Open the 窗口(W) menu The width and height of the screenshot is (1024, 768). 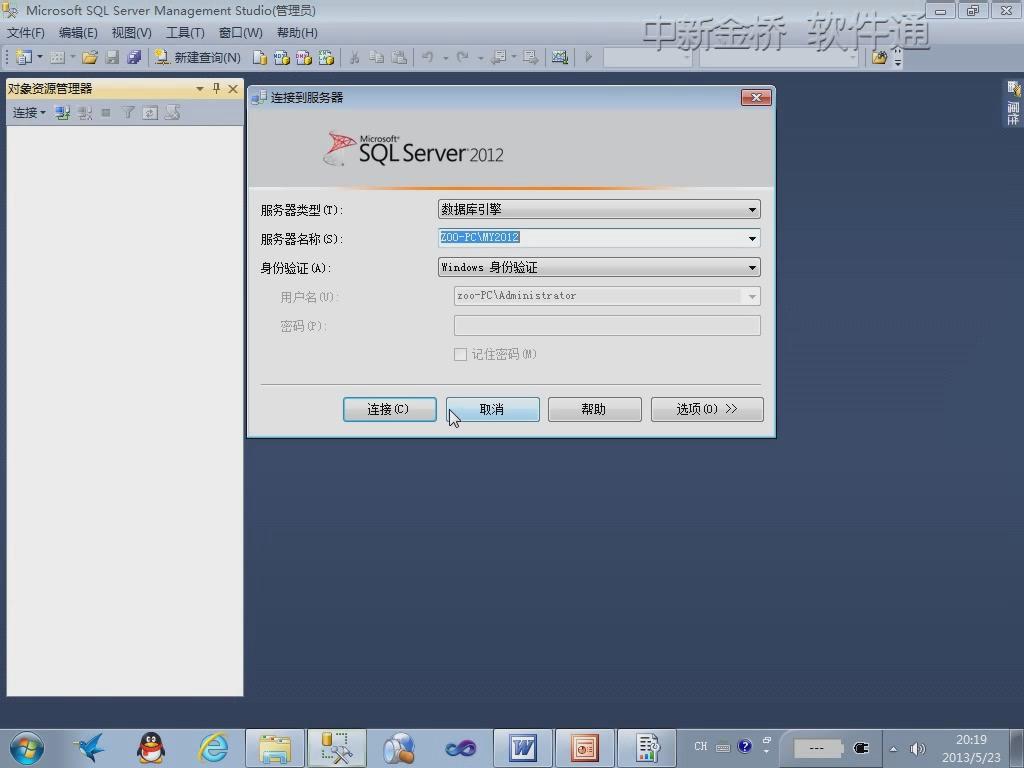click(240, 33)
